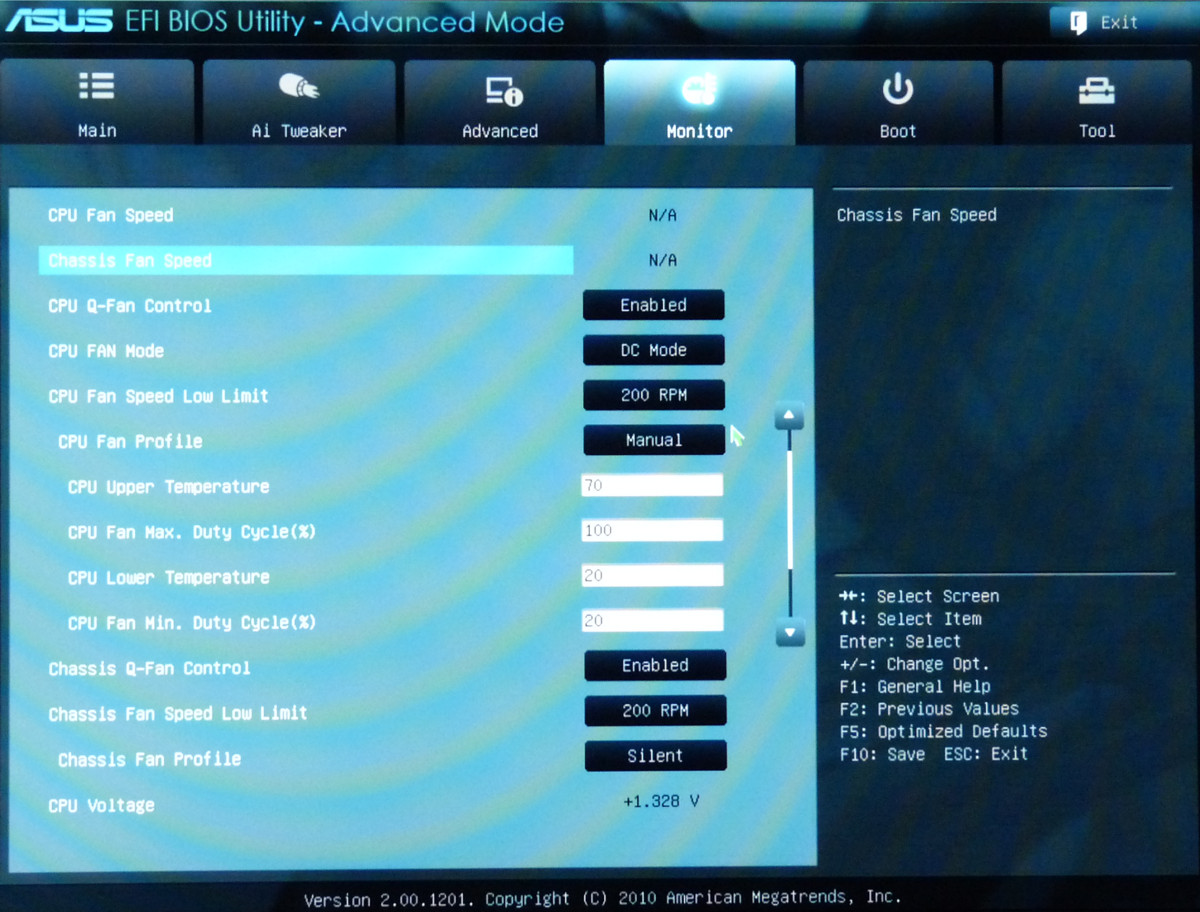Click CPU Fan Max. Duty Cycle field
The image size is (1200, 912).
652,530
